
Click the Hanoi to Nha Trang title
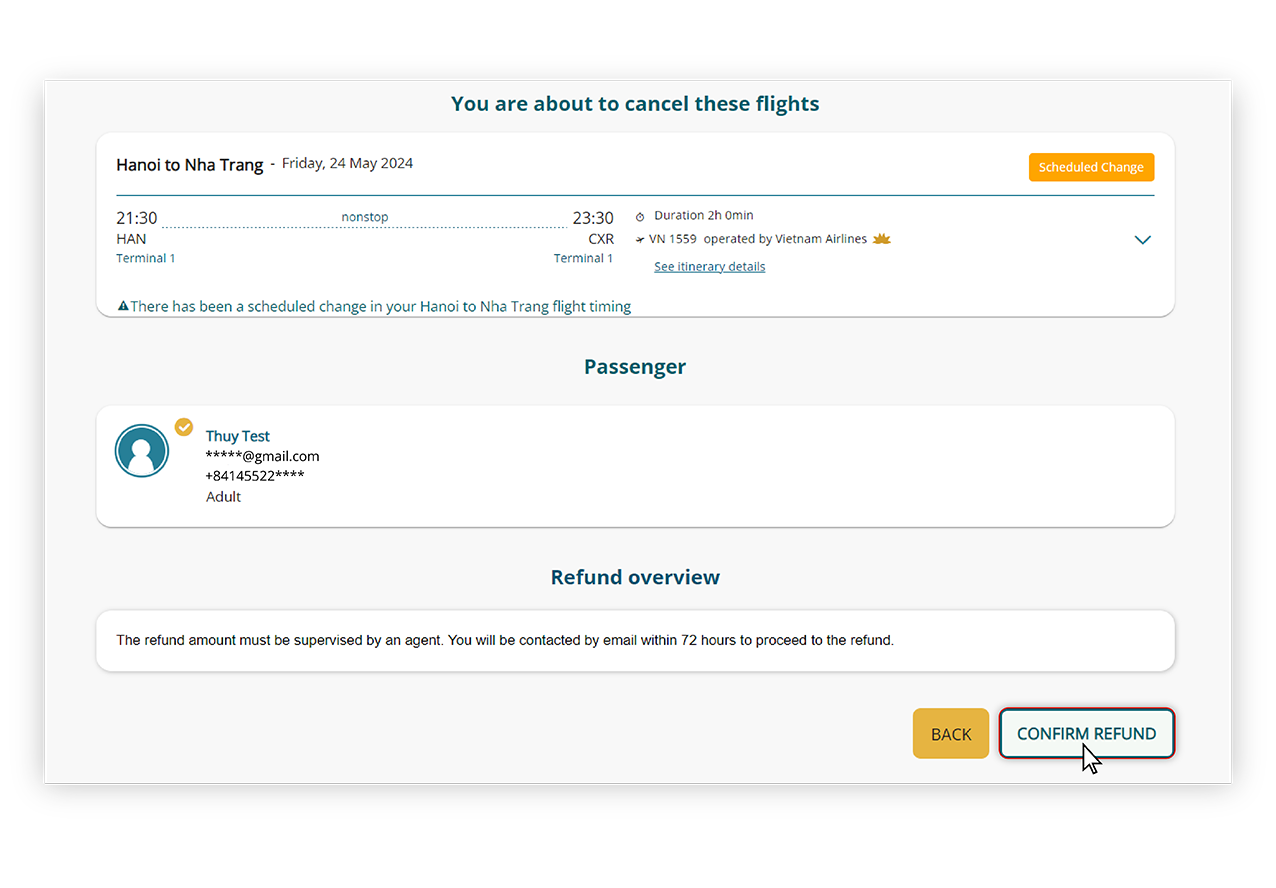190,165
